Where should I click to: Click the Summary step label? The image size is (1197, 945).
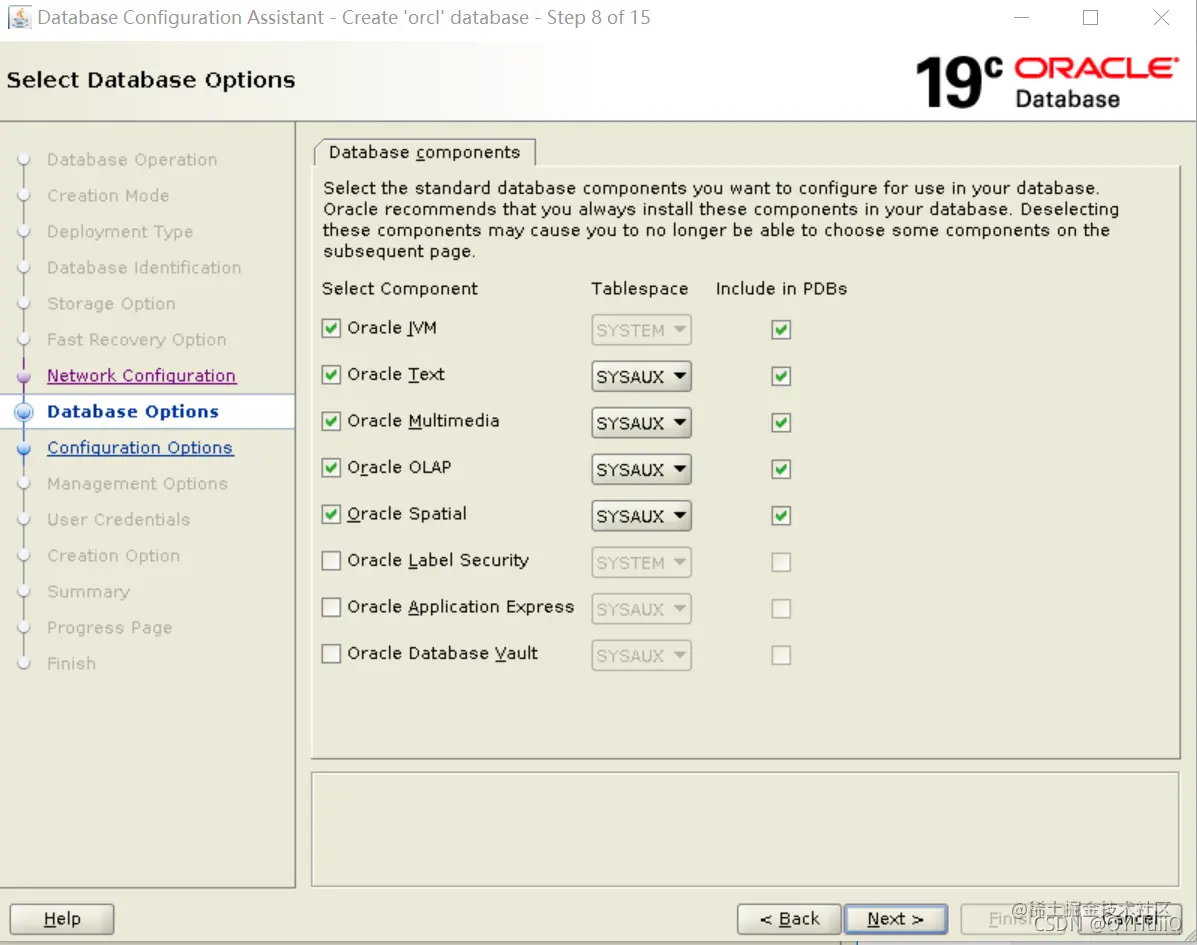[89, 592]
